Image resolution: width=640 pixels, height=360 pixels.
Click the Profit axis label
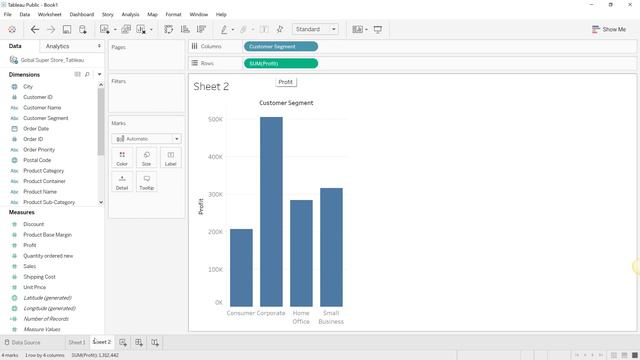coord(201,207)
